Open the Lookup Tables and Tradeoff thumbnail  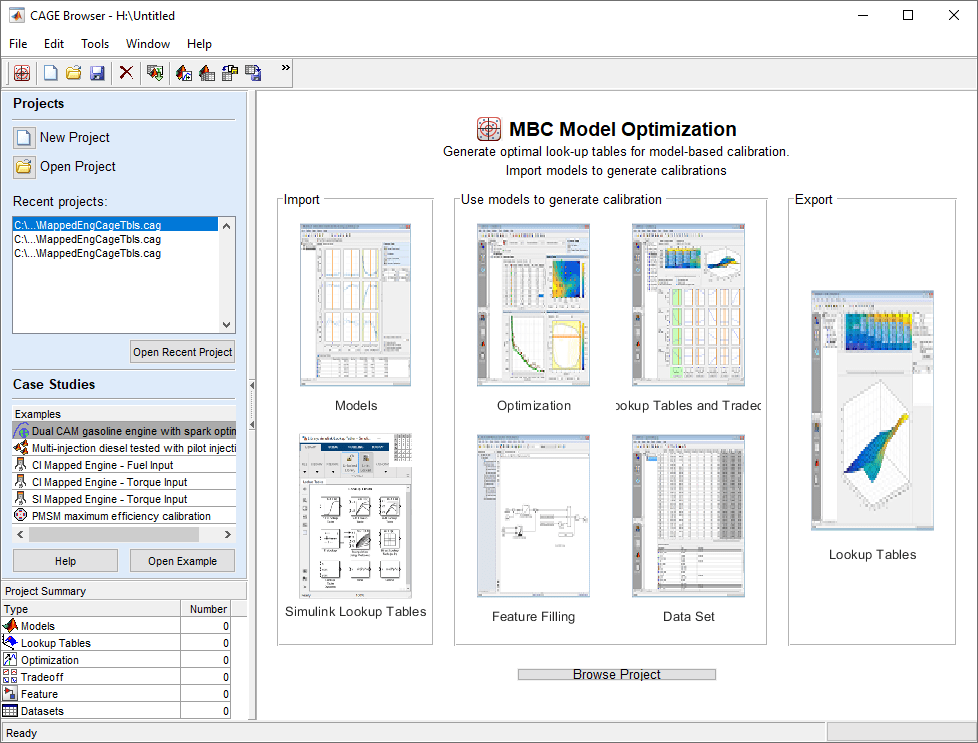688,304
